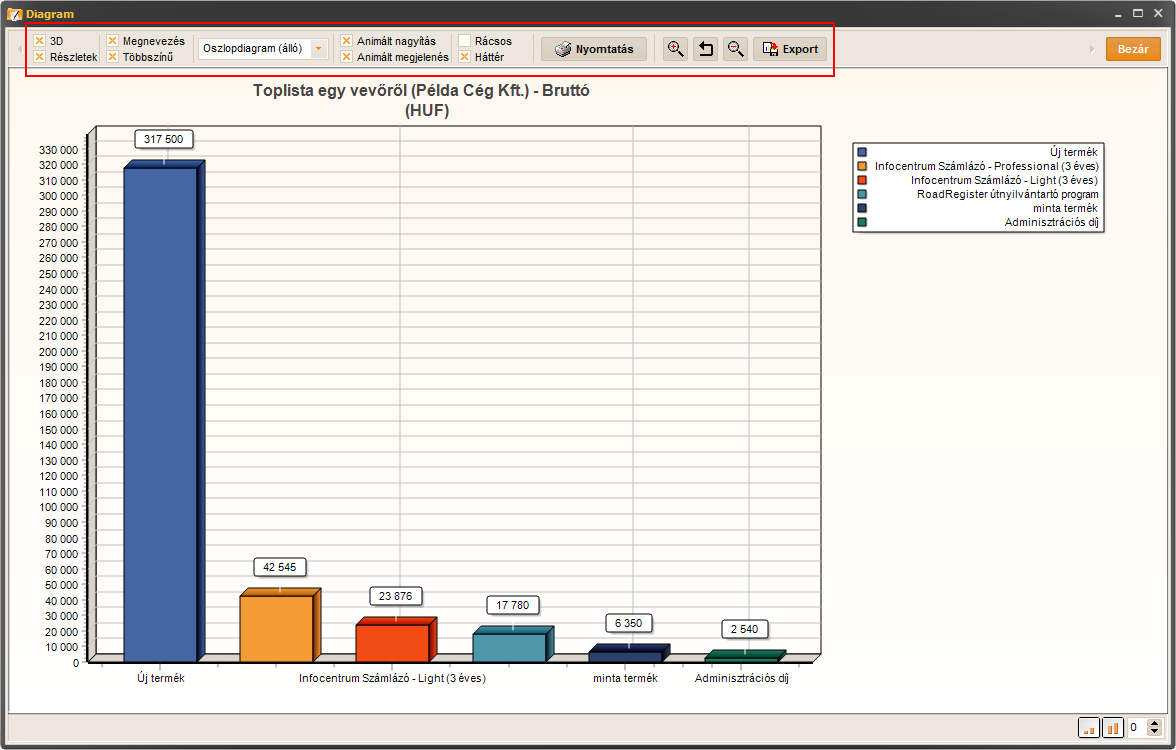Click the 23 876 value label

pyautogui.click(x=395, y=596)
